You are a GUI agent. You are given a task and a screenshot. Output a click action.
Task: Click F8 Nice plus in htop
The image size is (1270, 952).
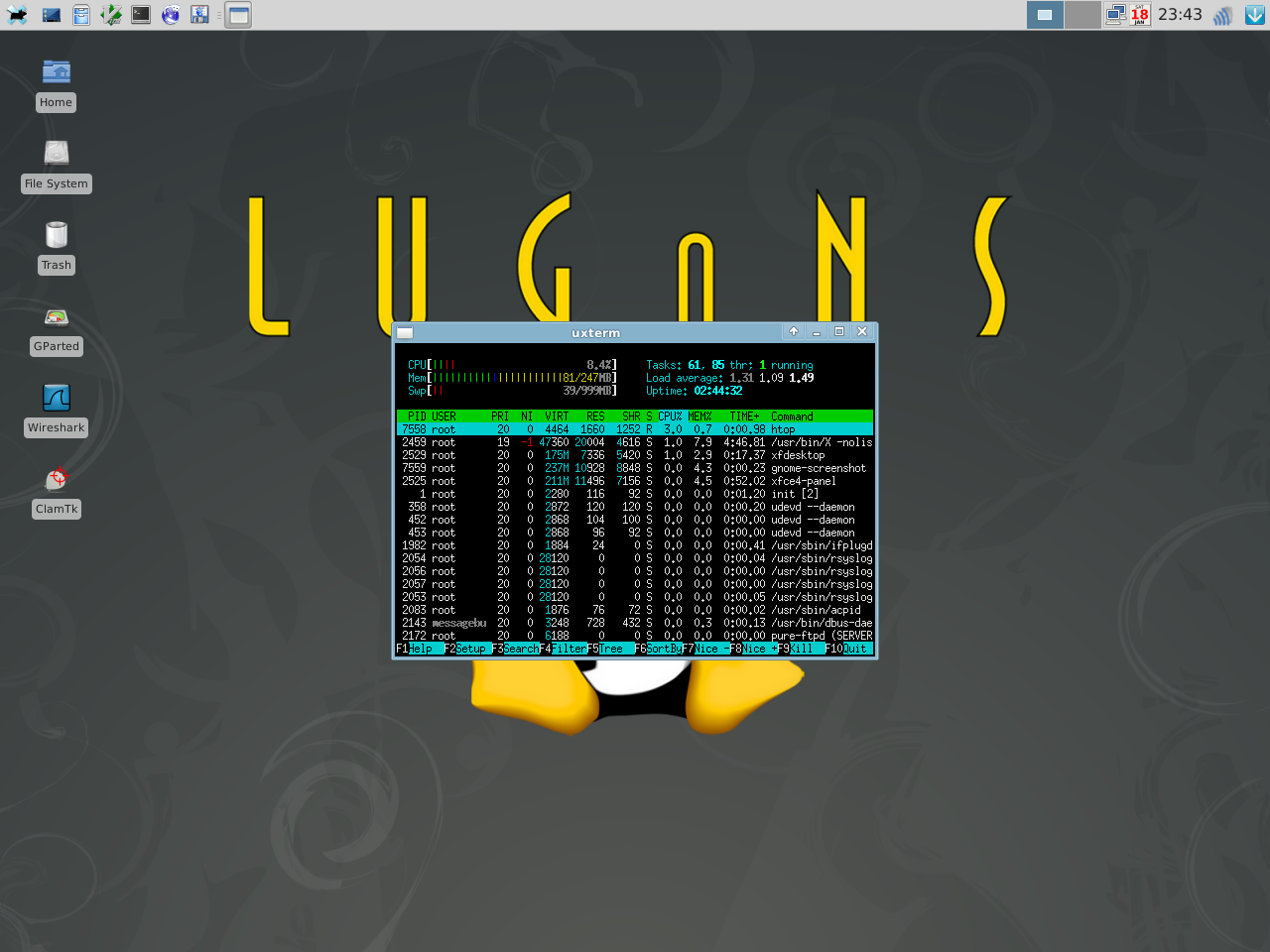(x=753, y=649)
